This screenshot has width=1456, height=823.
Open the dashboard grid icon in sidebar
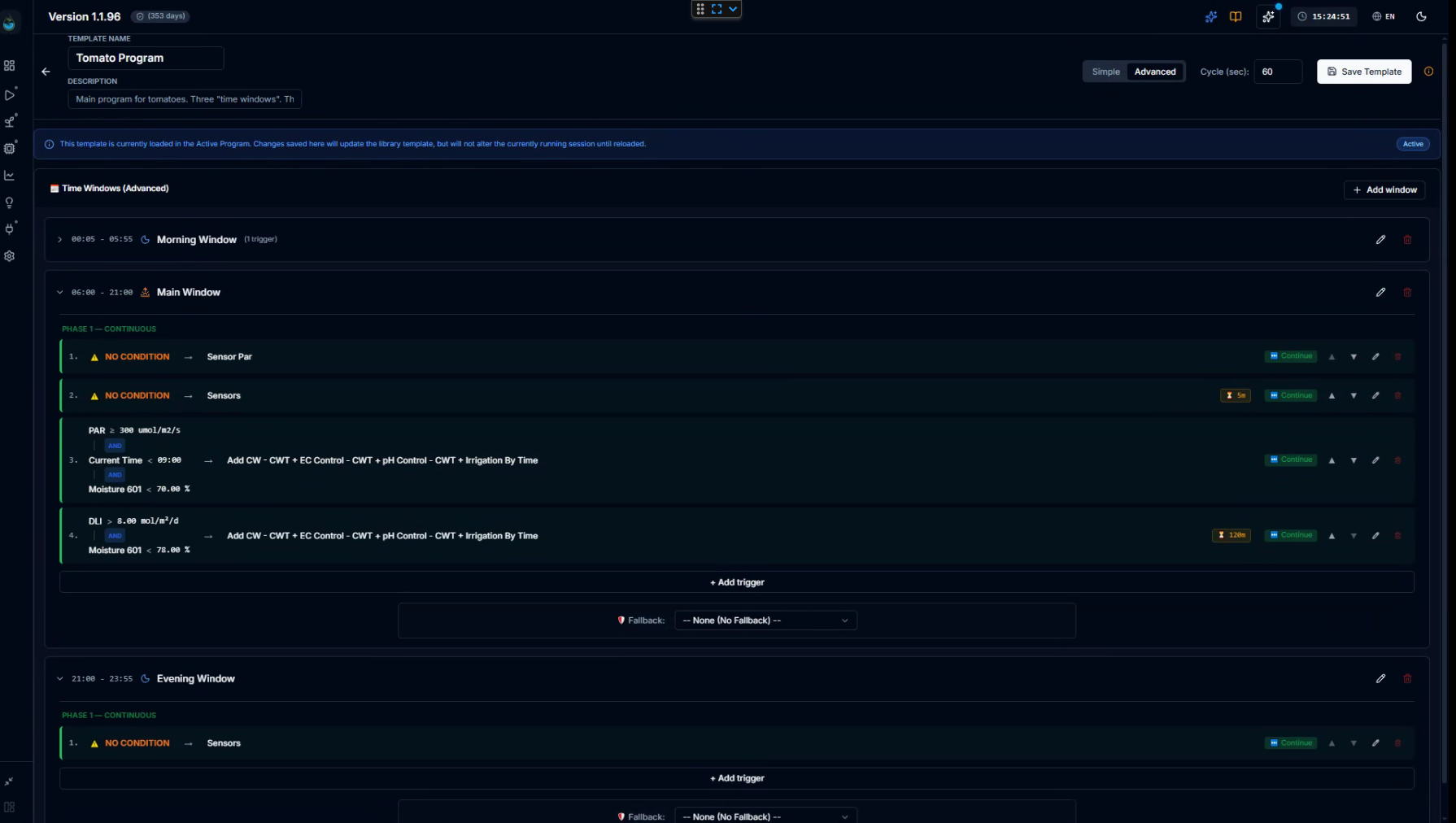pyautogui.click(x=10, y=66)
